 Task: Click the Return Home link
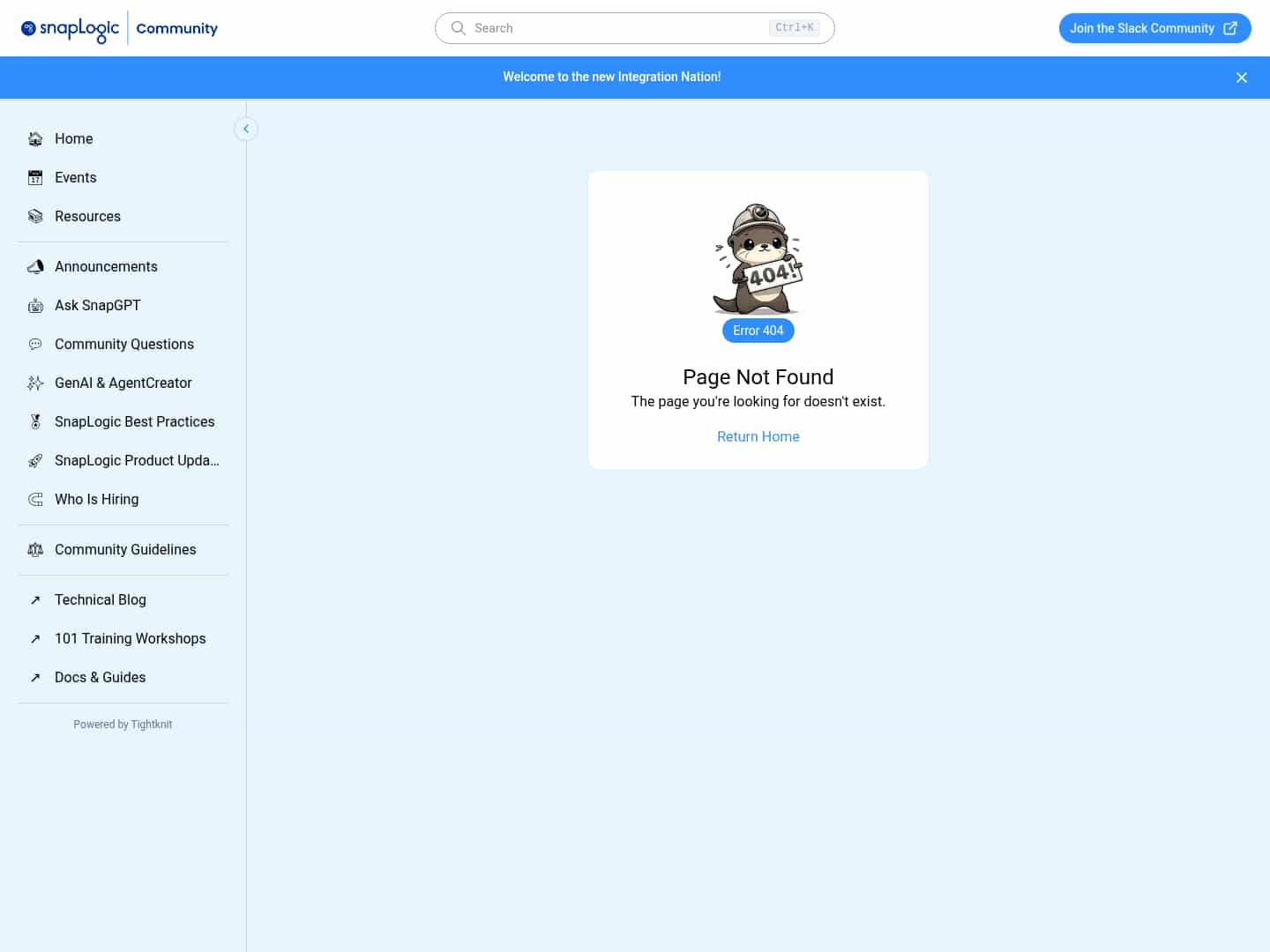(758, 436)
